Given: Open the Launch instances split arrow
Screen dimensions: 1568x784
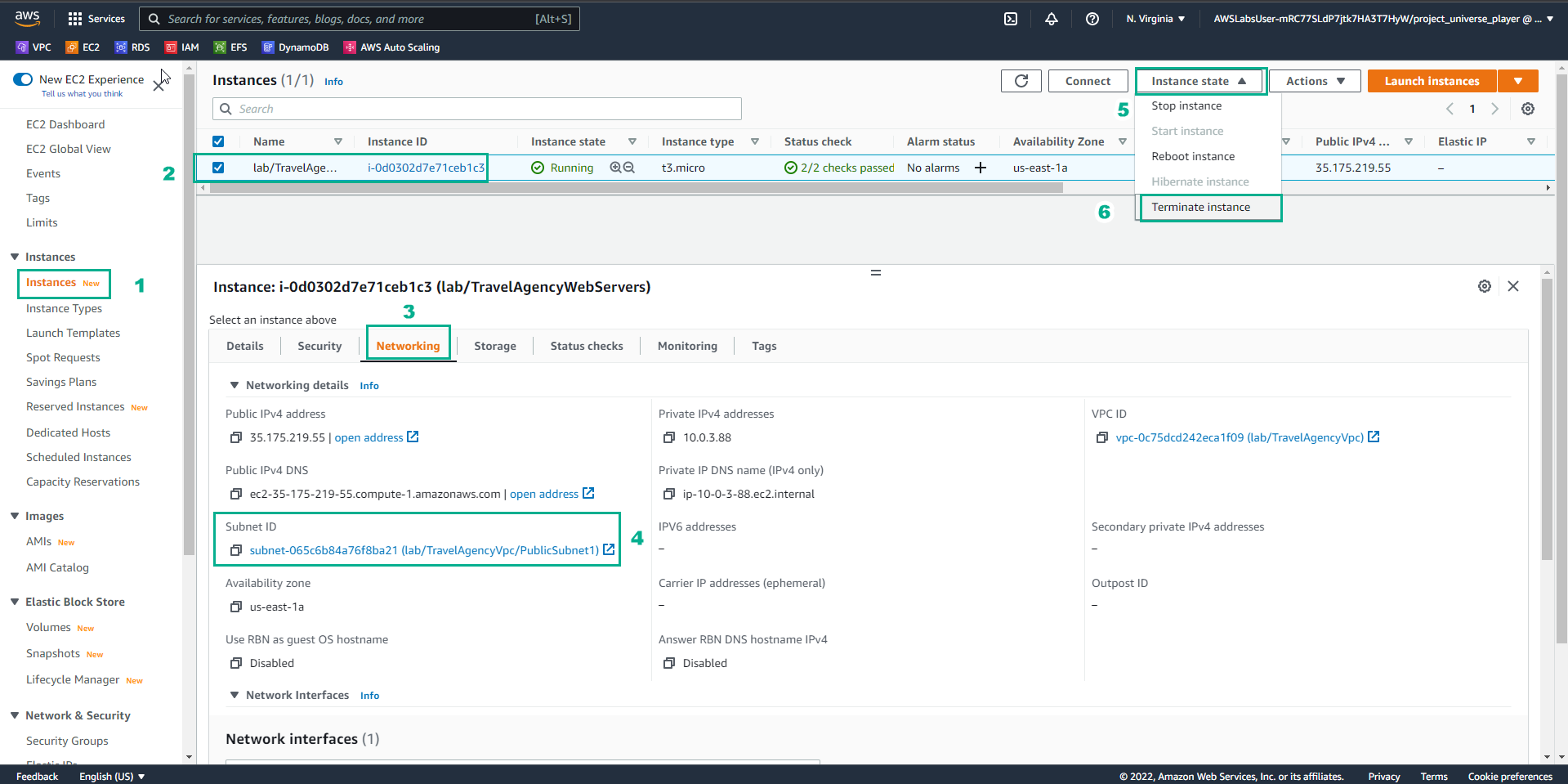Looking at the screenshot, I should pyautogui.click(x=1518, y=81).
